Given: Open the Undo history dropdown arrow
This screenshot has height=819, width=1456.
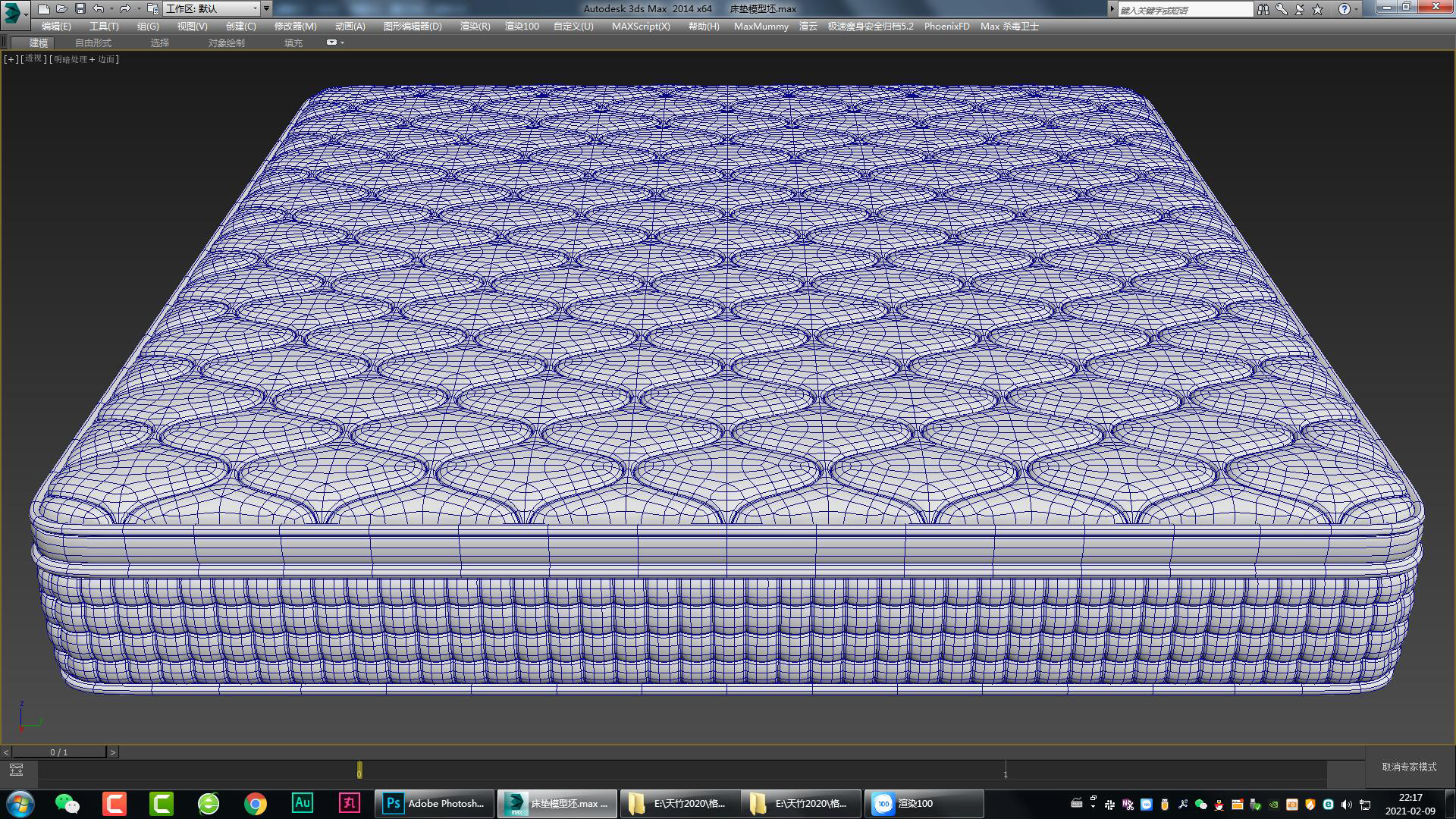Looking at the screenshot, I should pos(111,9).
